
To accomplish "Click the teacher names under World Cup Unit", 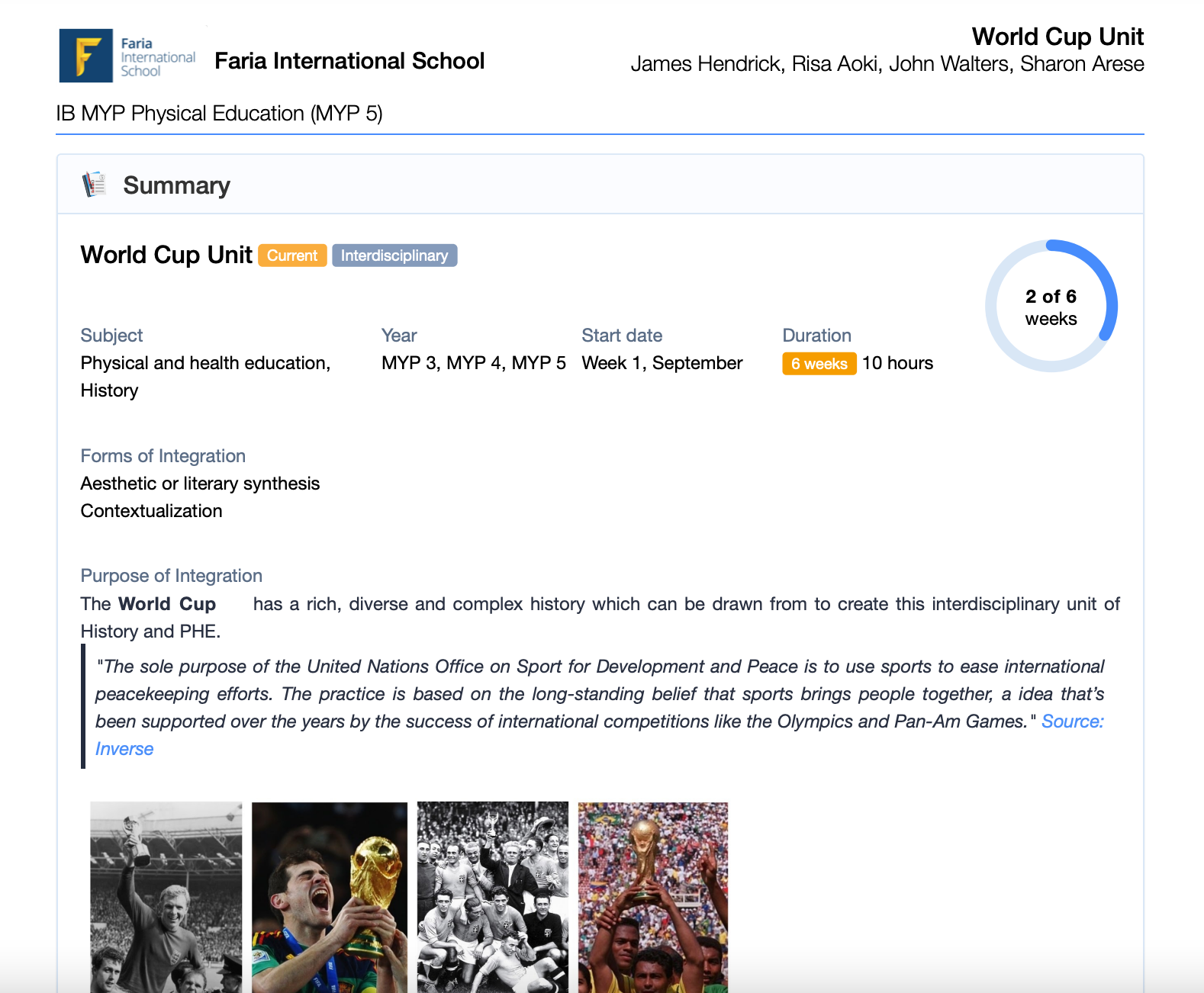I will pos(887,64).
